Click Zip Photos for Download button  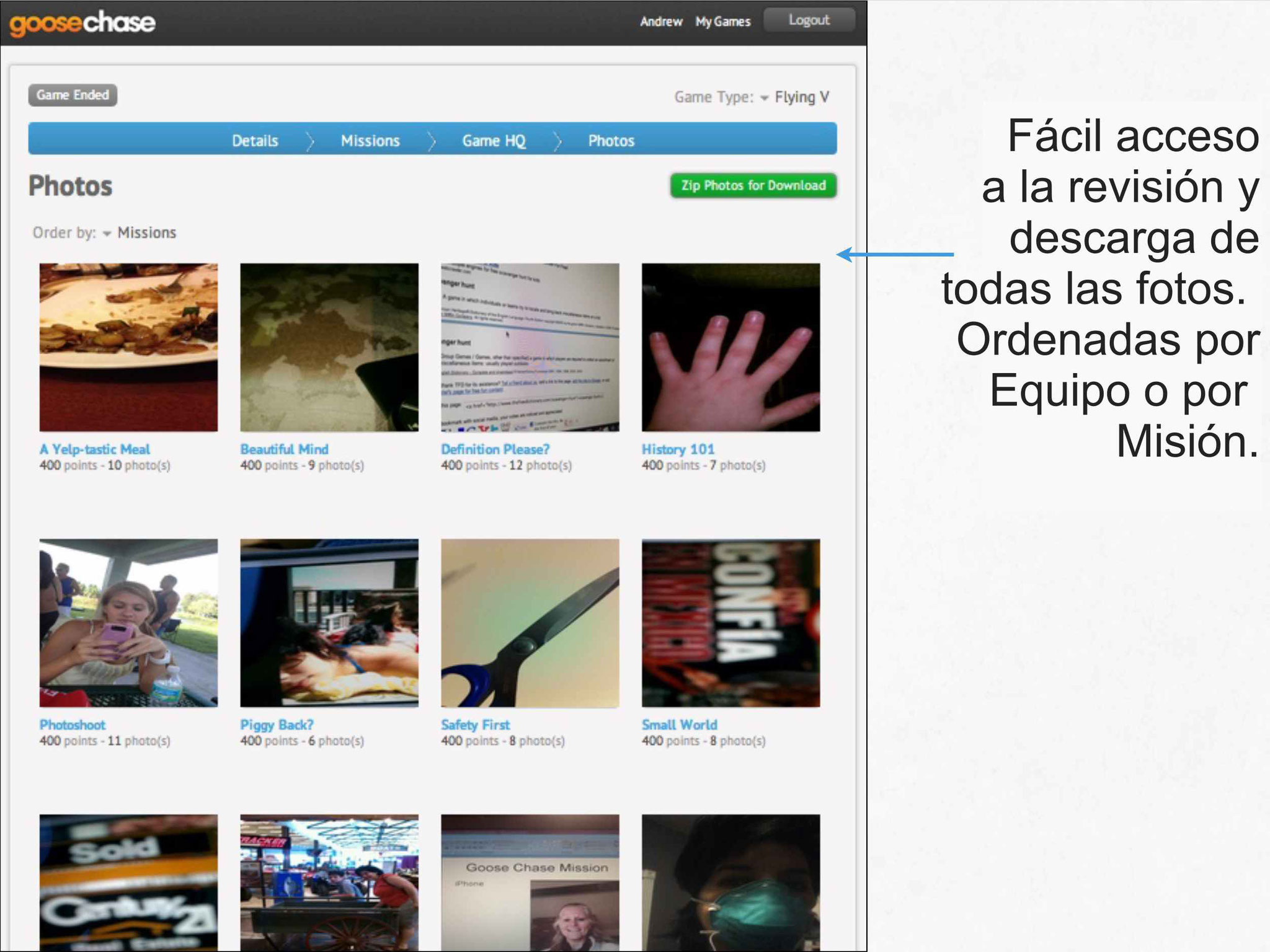click(753, 185)
